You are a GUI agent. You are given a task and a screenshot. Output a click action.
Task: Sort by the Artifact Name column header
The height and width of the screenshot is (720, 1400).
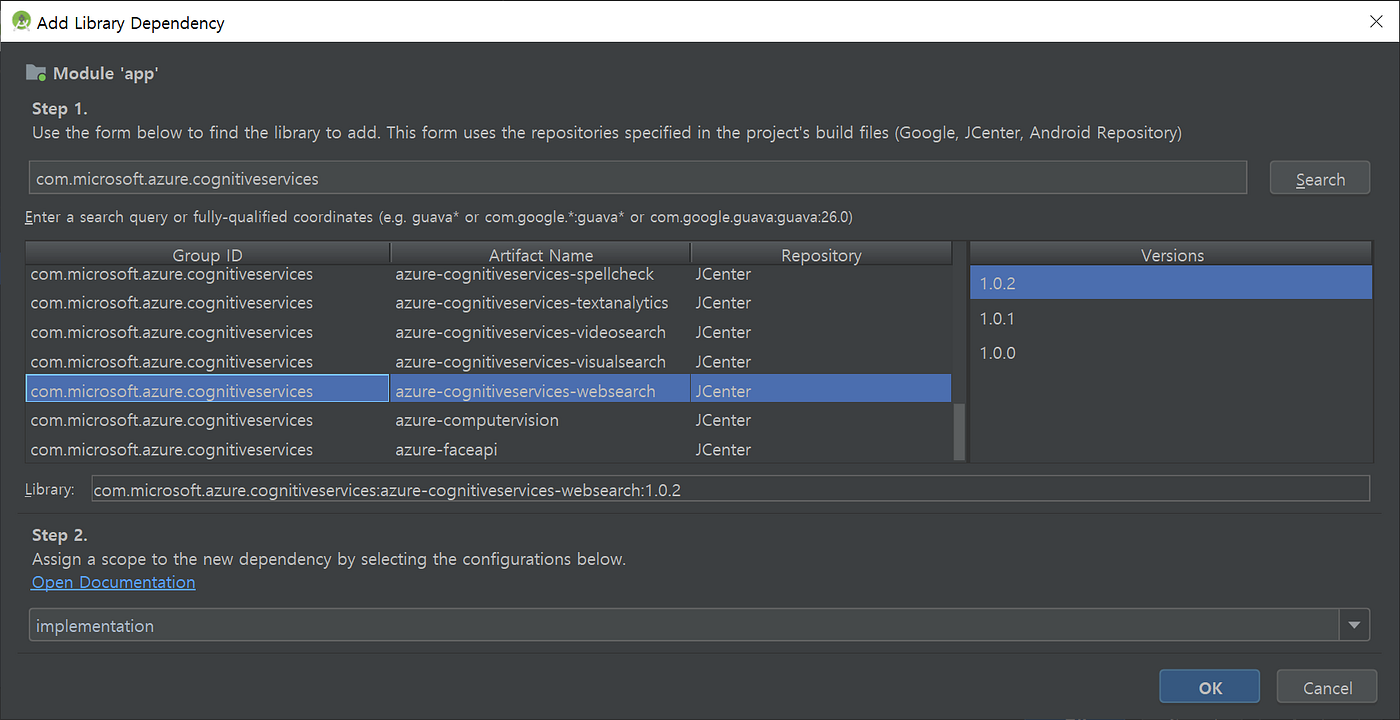click(540, 254)
